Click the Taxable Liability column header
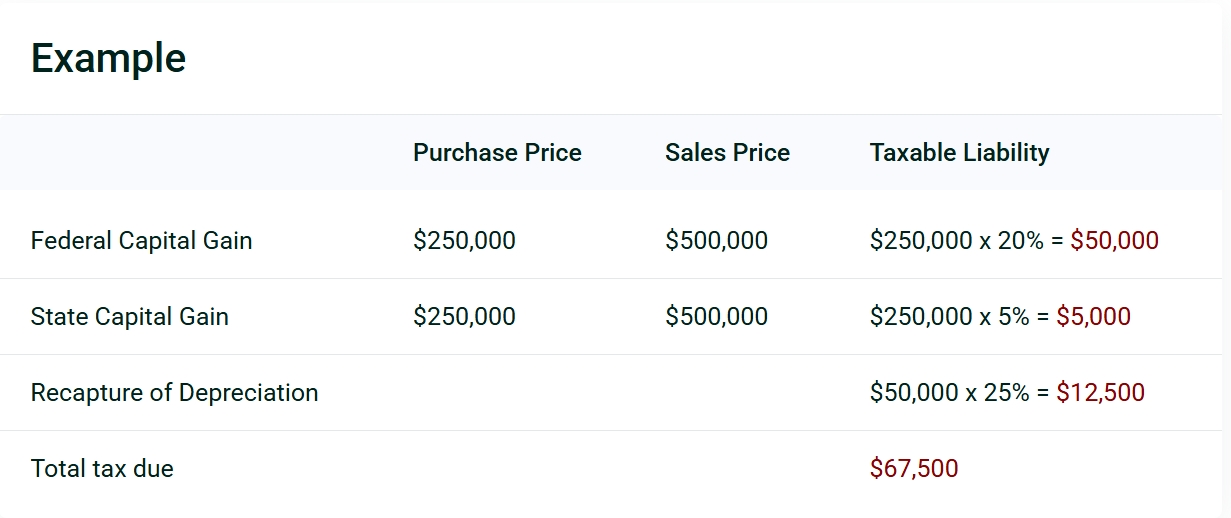Viewport: 1231px width, 518px height. (959, 153)
